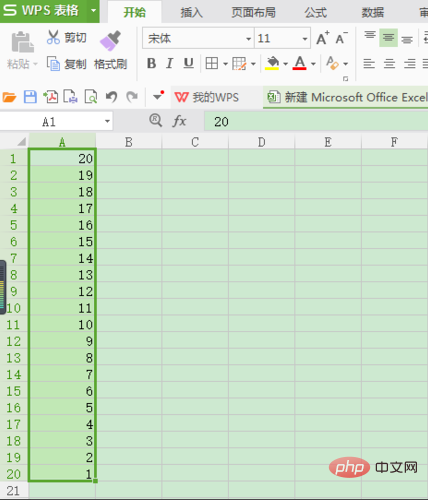Click the Save floppy disk icon
Viewport: 428px width, 500px height.
coord(30,97)
